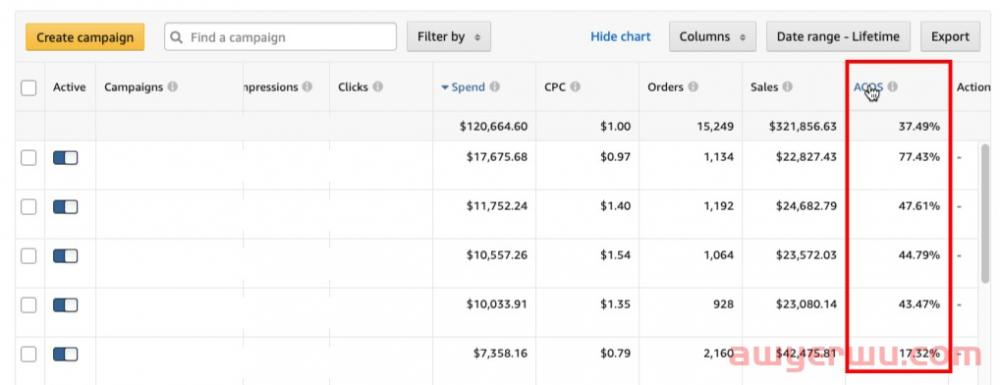Screen dimensions: 1000x385
Task: Click info icon beside Campaigns header
Action: (172, 87)
